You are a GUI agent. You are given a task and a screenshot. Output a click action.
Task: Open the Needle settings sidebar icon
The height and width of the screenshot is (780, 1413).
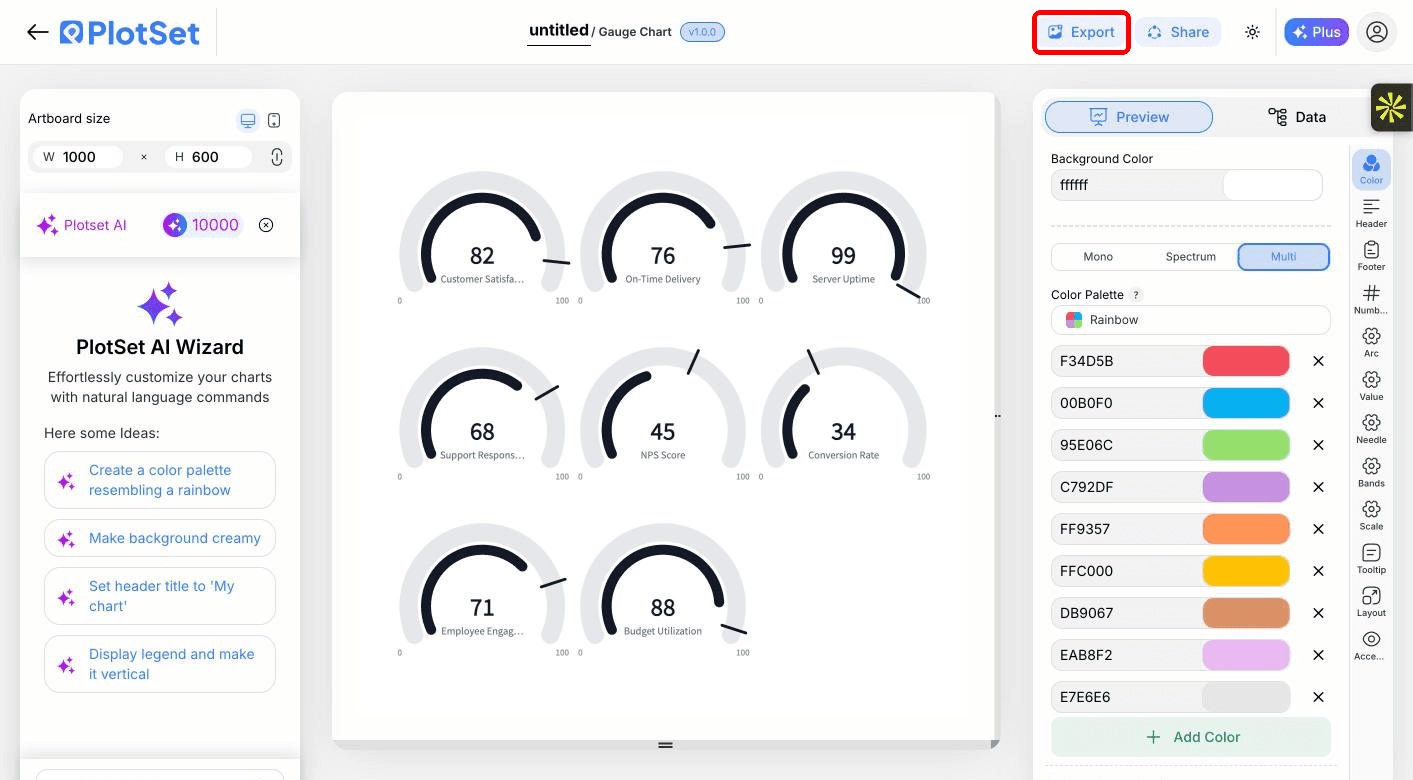click(1371, 428)
